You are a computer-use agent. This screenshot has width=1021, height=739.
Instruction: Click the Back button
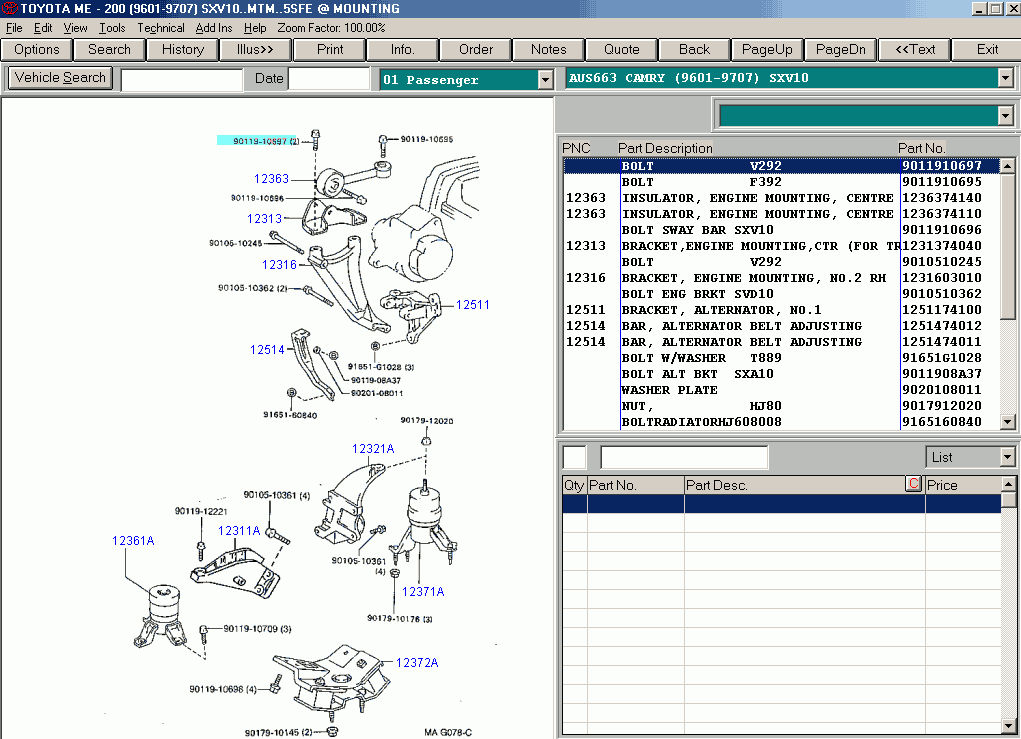[694, 49]
